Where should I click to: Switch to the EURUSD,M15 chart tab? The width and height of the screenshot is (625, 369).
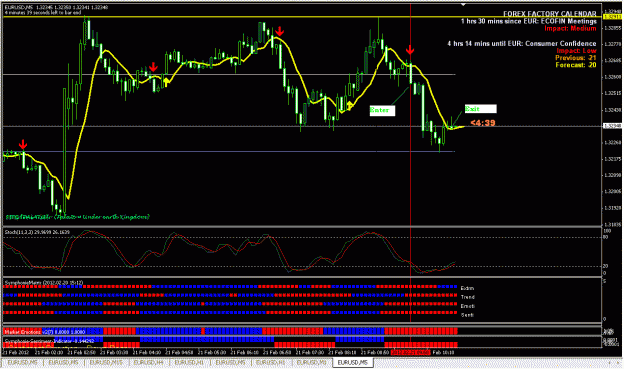tap(105, 363)
